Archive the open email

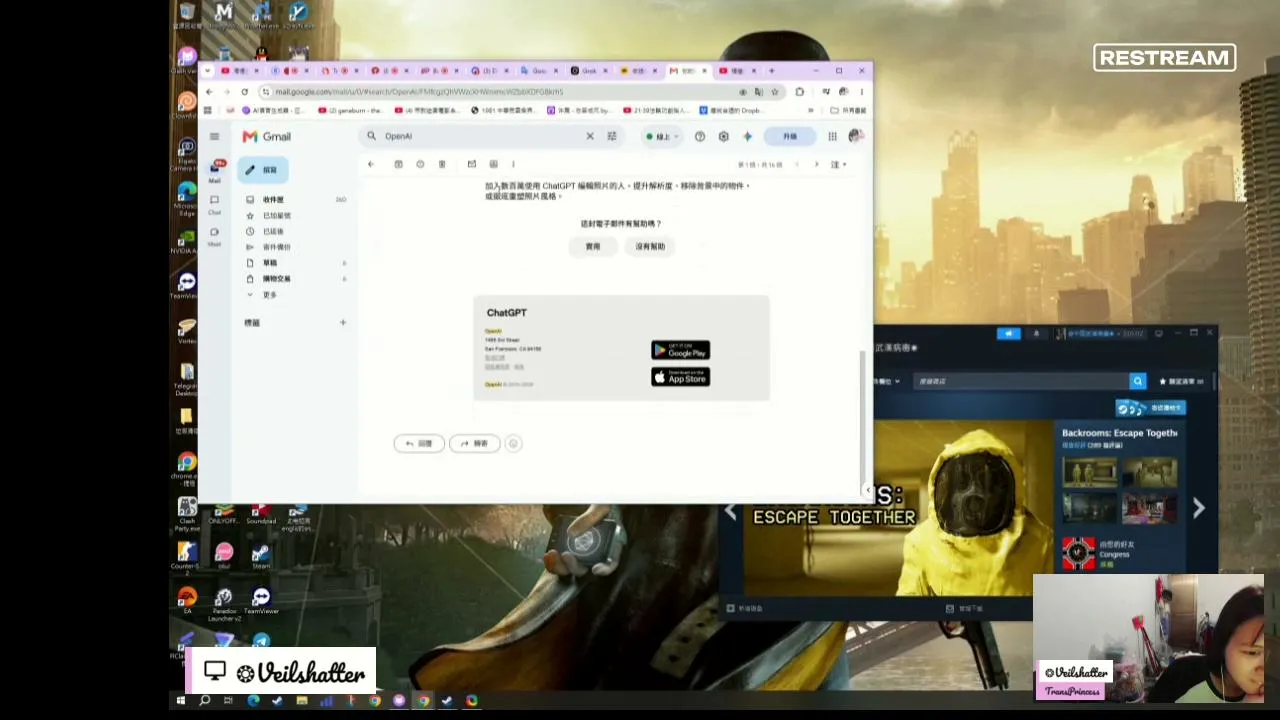click(398, 164)
